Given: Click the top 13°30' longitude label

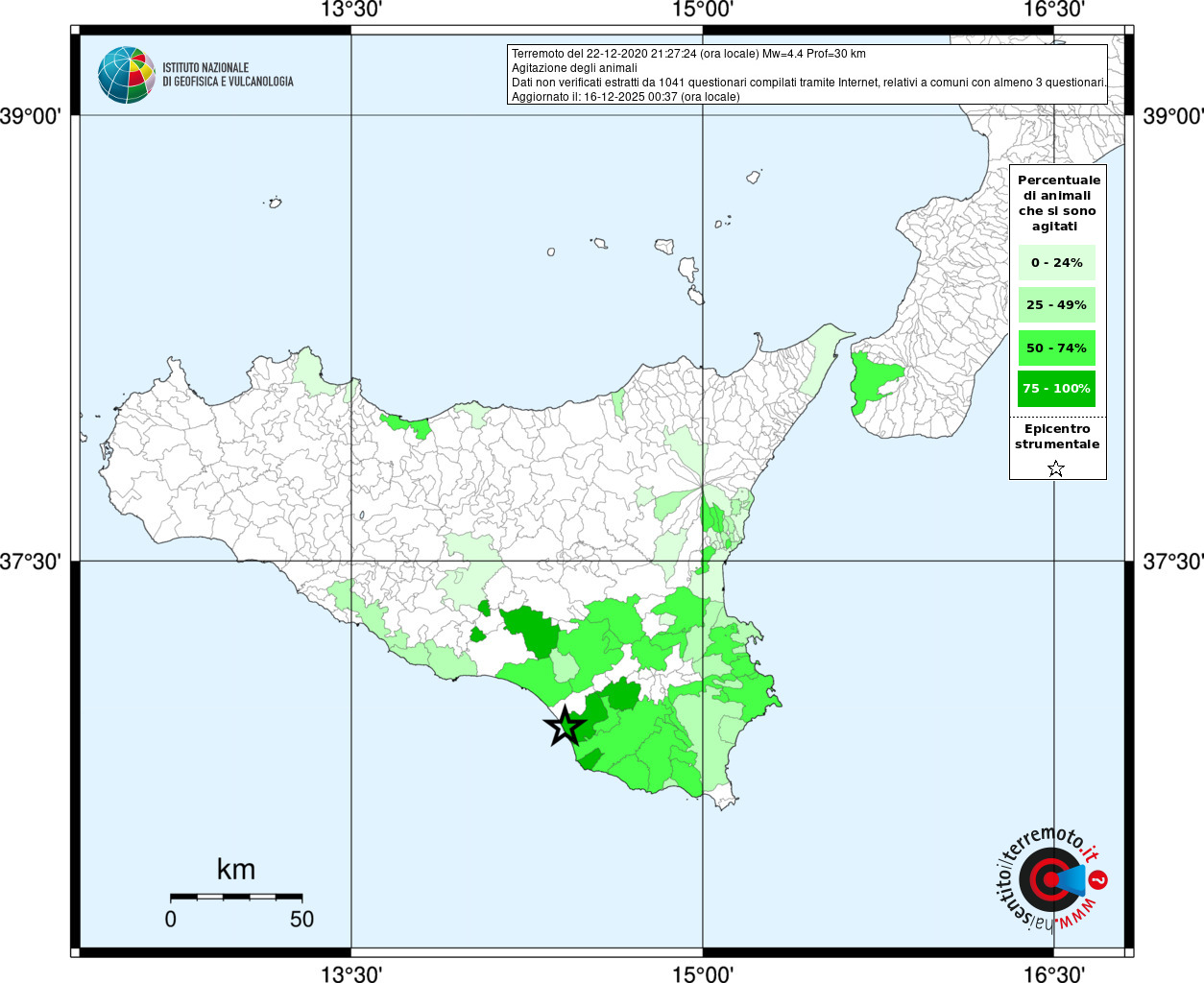Looking at the screenshot, I should click(351, 10).
